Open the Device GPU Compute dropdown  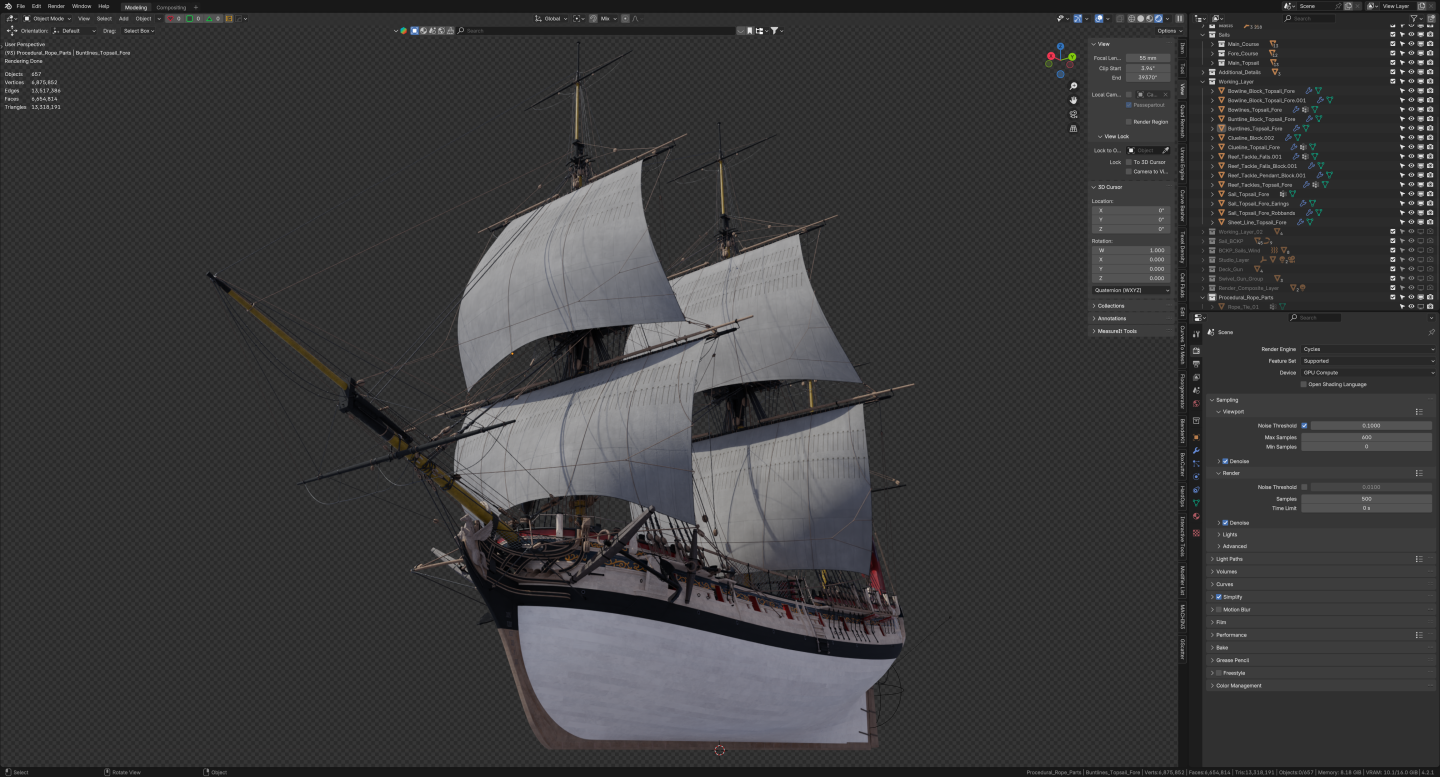coord(1367,372)
